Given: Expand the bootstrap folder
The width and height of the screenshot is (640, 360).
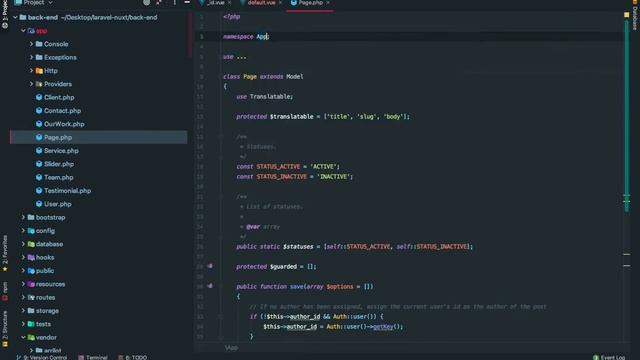Looking at the screenshot, I should 23,218.
